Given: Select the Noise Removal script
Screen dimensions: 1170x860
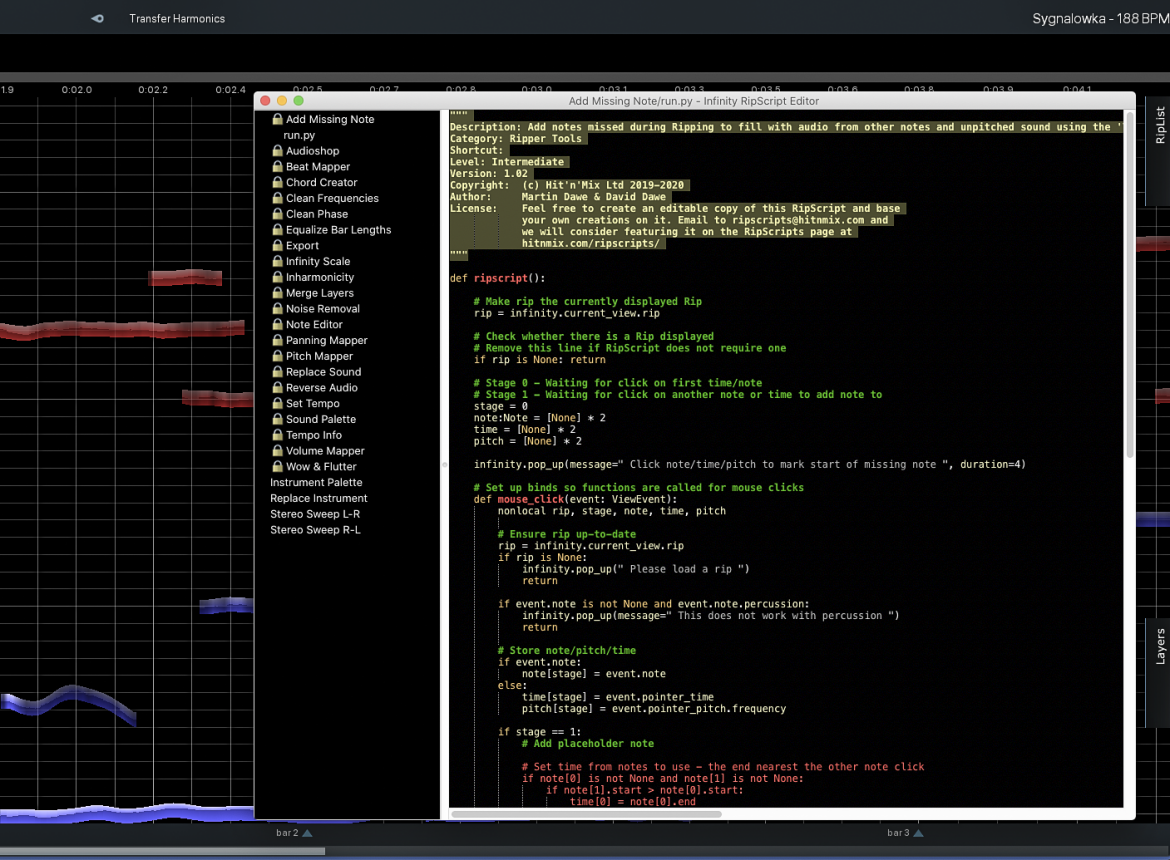Looking at the screenshot, I should point(322,308).
